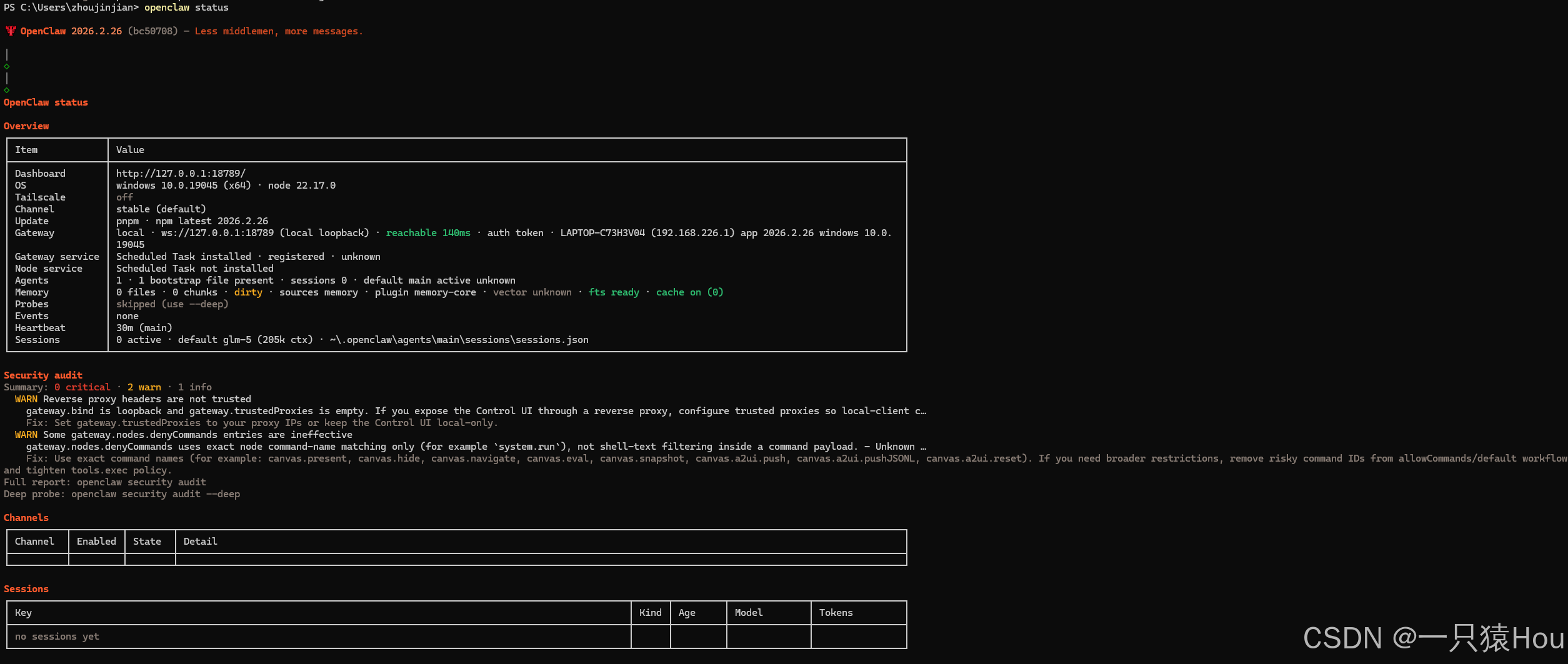Click the 'Enabled' column header
1568x664 pixels.
tap(96, 542)
